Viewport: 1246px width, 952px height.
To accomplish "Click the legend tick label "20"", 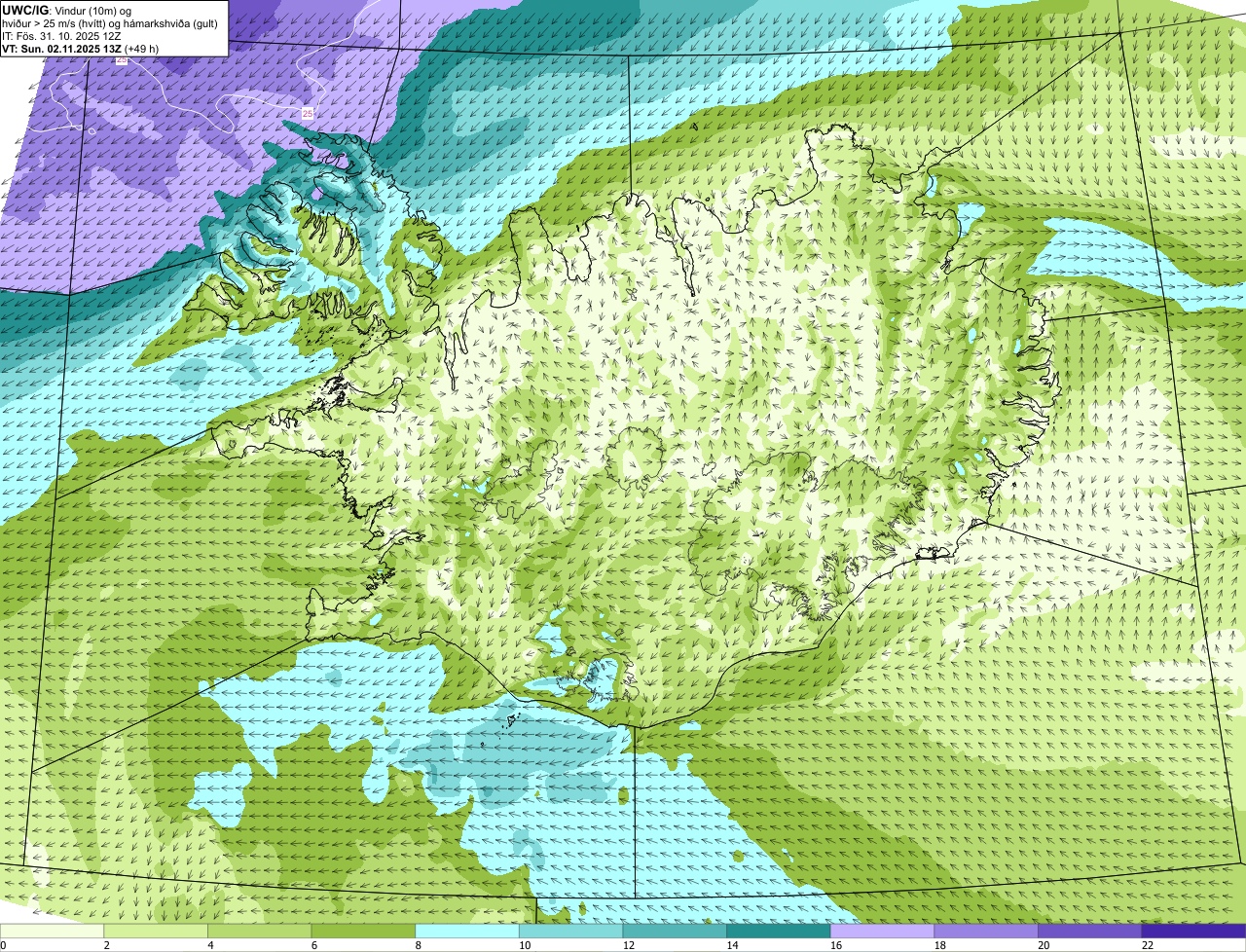I will [1044, 945].
